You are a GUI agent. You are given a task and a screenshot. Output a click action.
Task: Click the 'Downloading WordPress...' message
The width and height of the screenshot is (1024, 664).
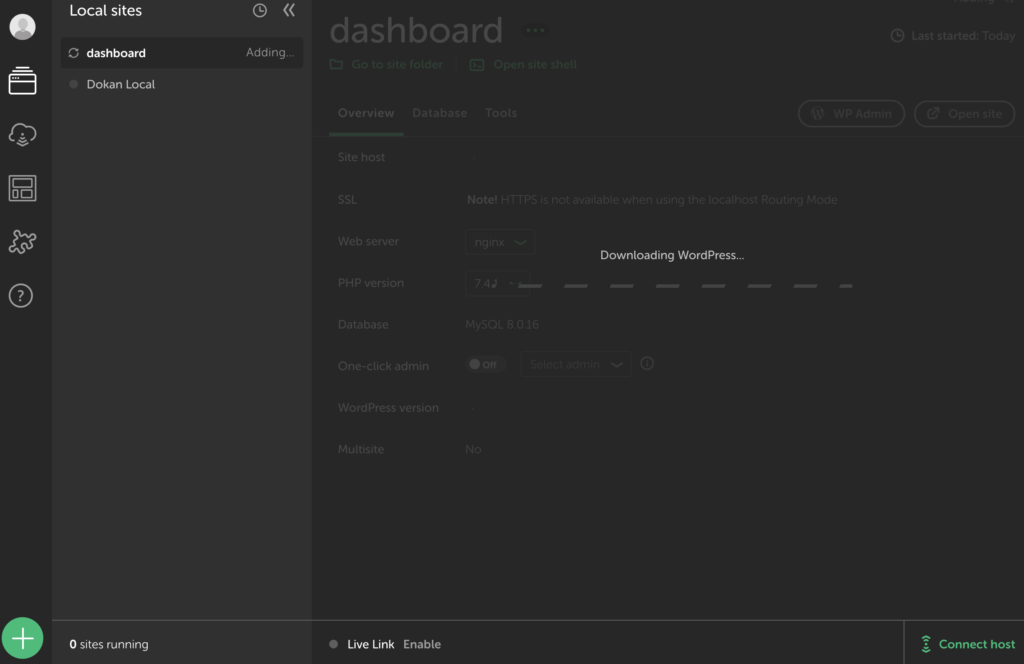click(x=672, y=255)
